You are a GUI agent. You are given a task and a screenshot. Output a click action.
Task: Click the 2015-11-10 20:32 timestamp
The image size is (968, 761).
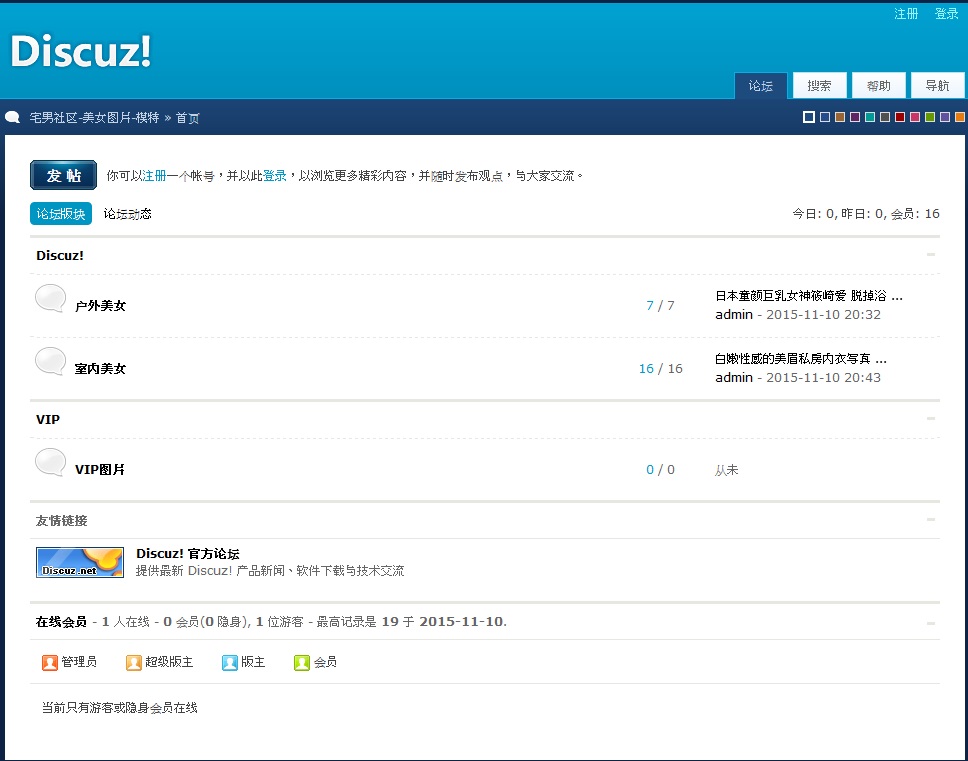pyautogui.click(x=824, y=315)
